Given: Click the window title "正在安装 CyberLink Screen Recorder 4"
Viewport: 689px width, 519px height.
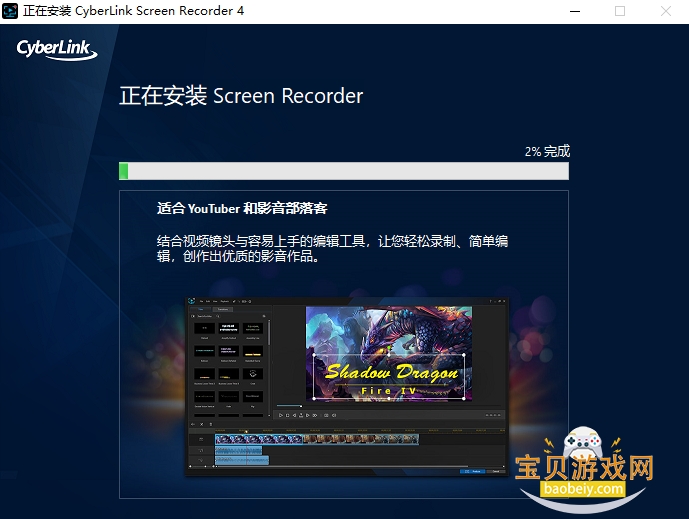Looking at the screenshot, I should (134, 11).
